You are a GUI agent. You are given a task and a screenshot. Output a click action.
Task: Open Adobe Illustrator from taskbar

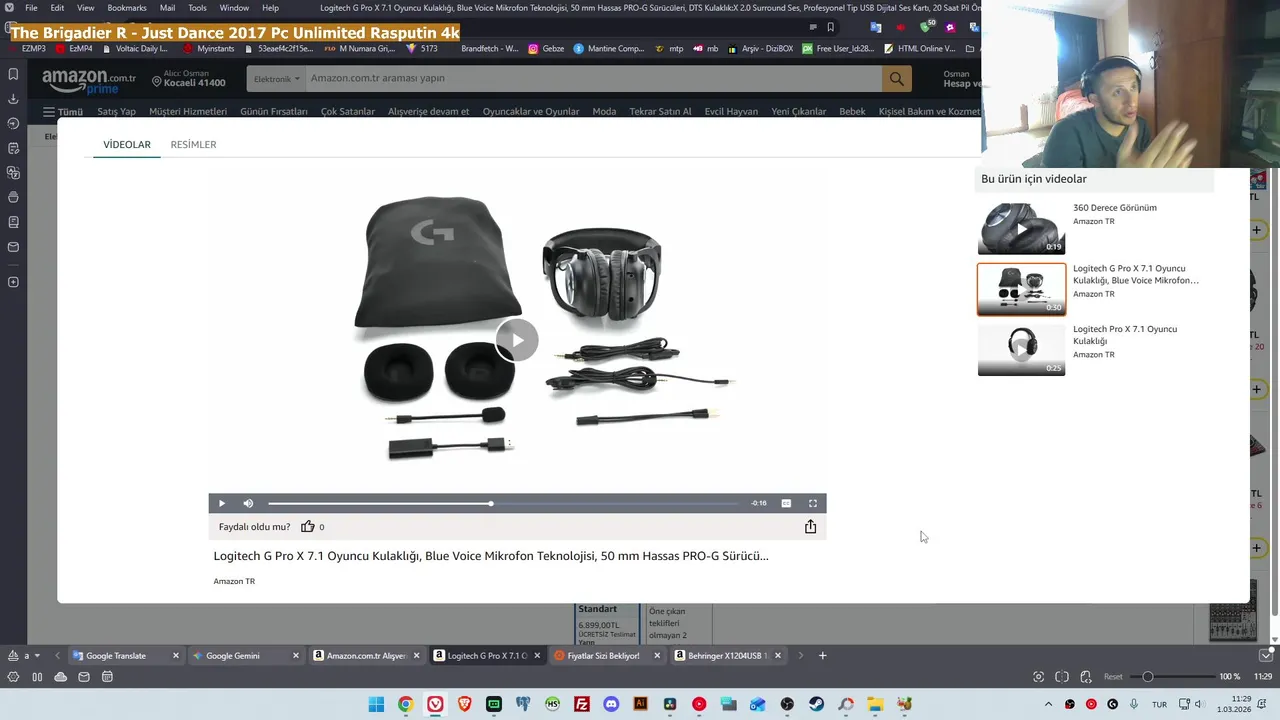pos(640,704)
